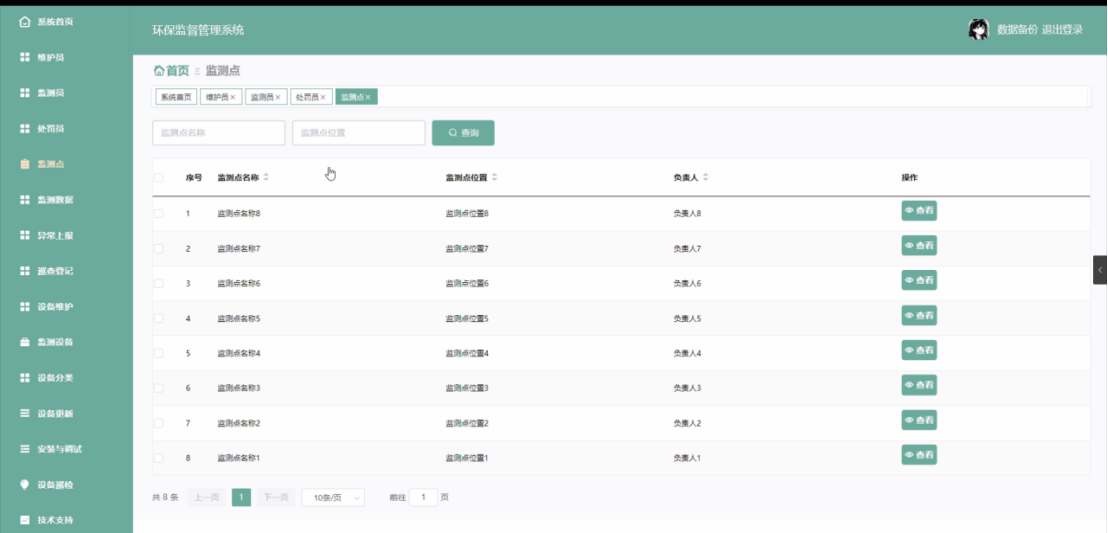Check the box for row 监测点名称8

[x=158, y=213]
